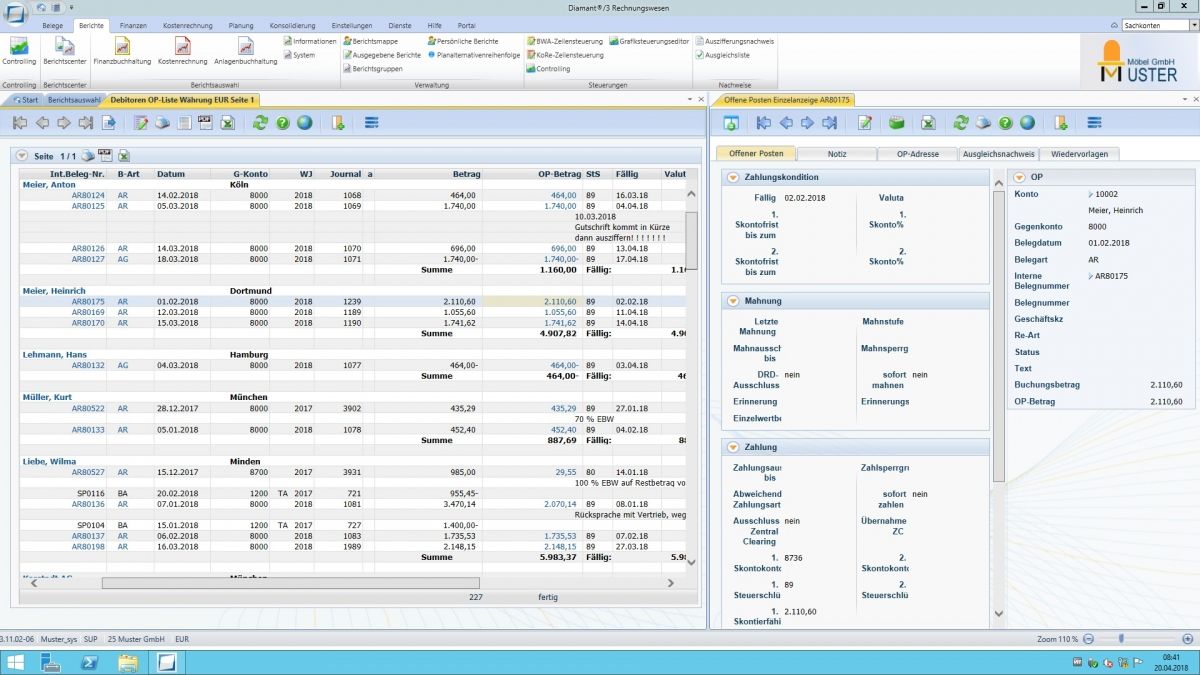This screenshot has height=675, width=1200.
Task: Open the Sachkonten dropdown
Action: pos(1195,25)
